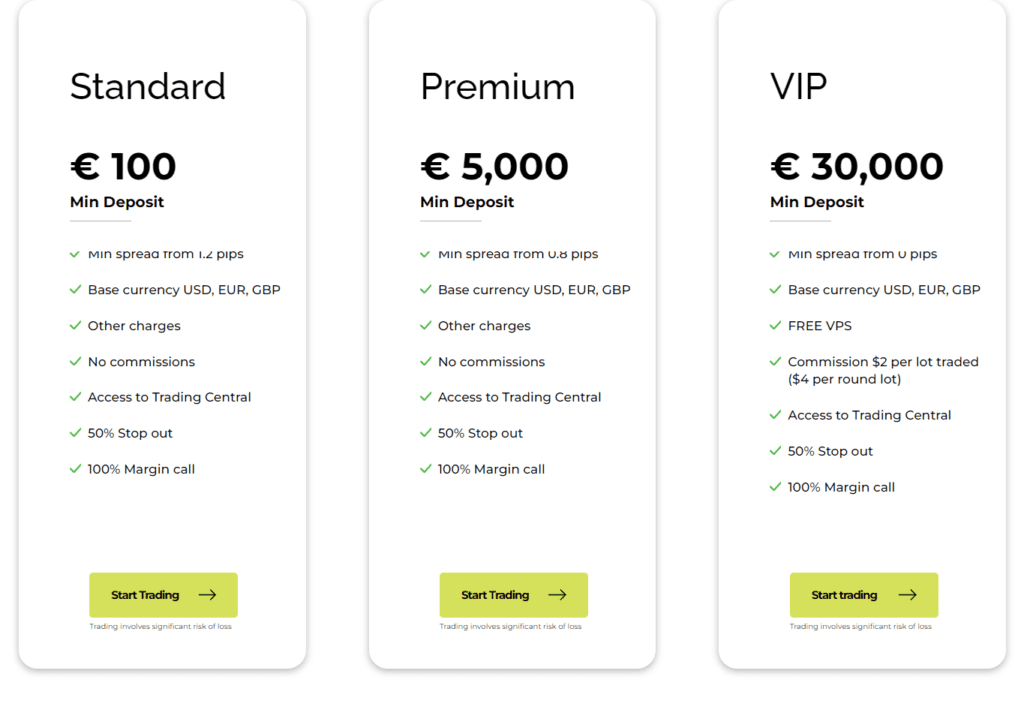
Task: Click the arrow icon in Standard's Start Trading button
Action: (208, 595)
